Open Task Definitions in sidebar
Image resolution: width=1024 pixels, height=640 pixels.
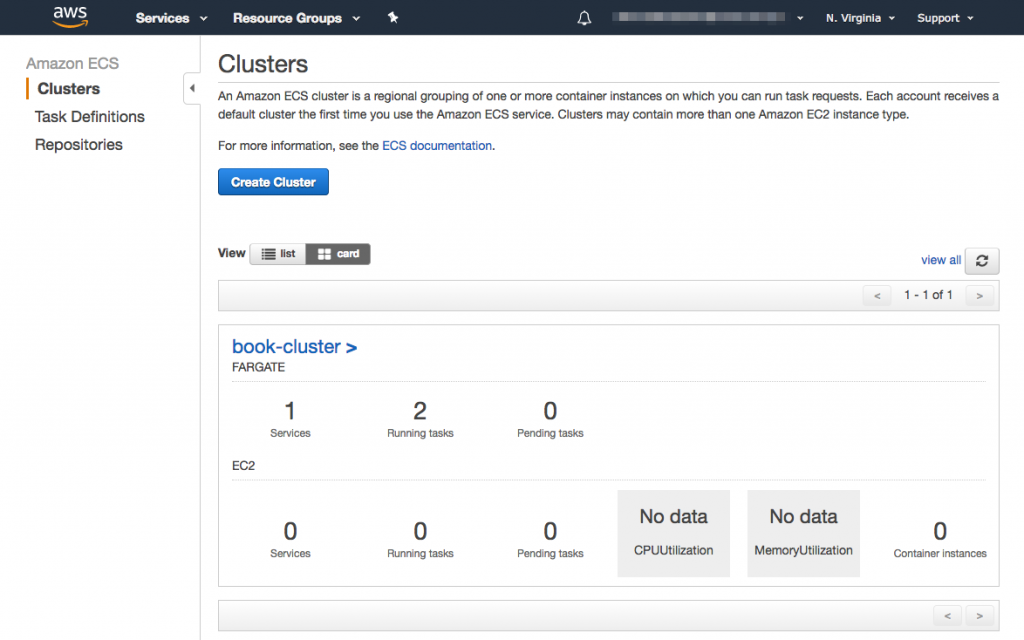point(89,117)
